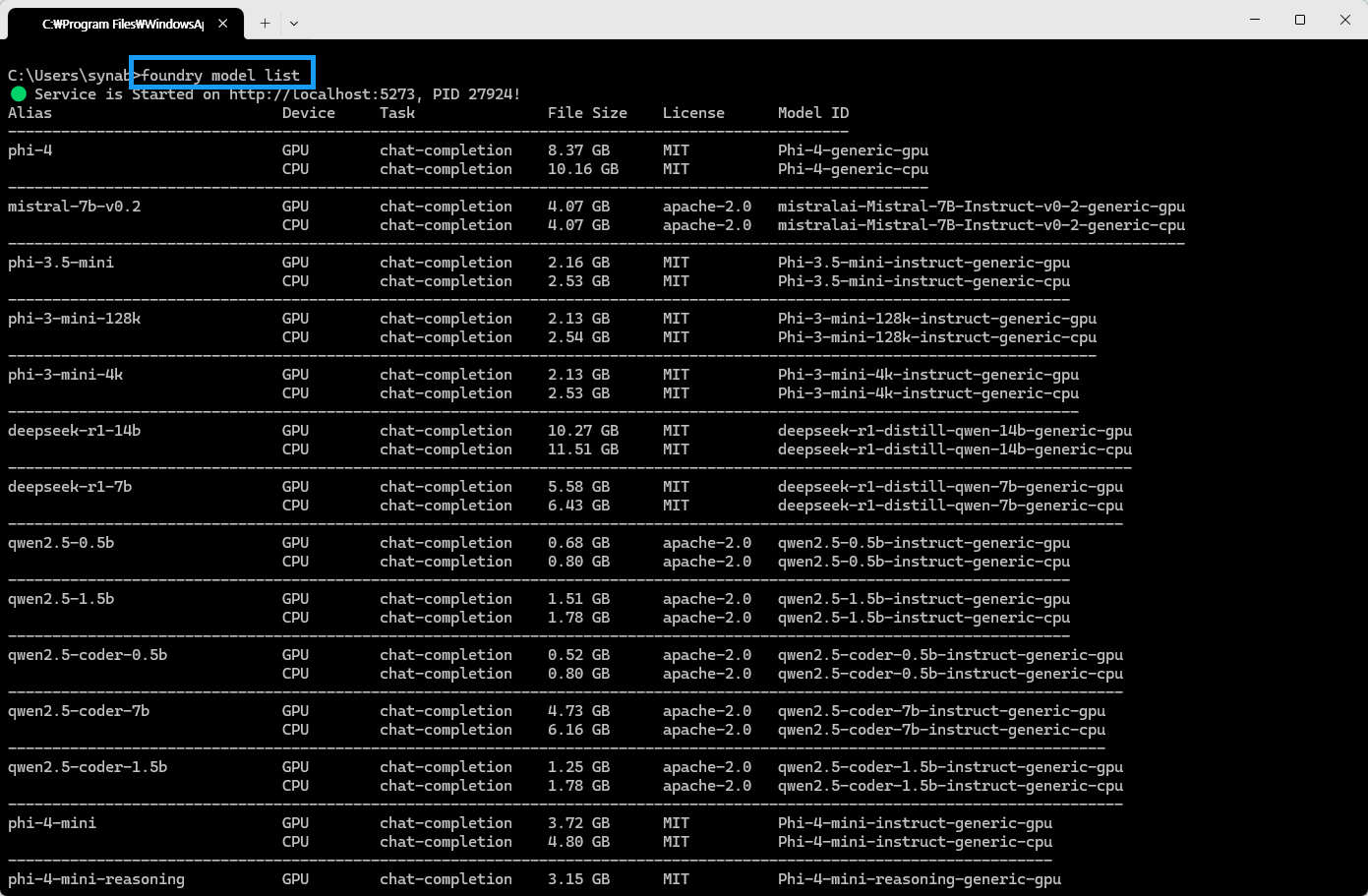Screen dimensions: 1368x896
Task: Maximize the terminal window
Action: (1300, 20)
